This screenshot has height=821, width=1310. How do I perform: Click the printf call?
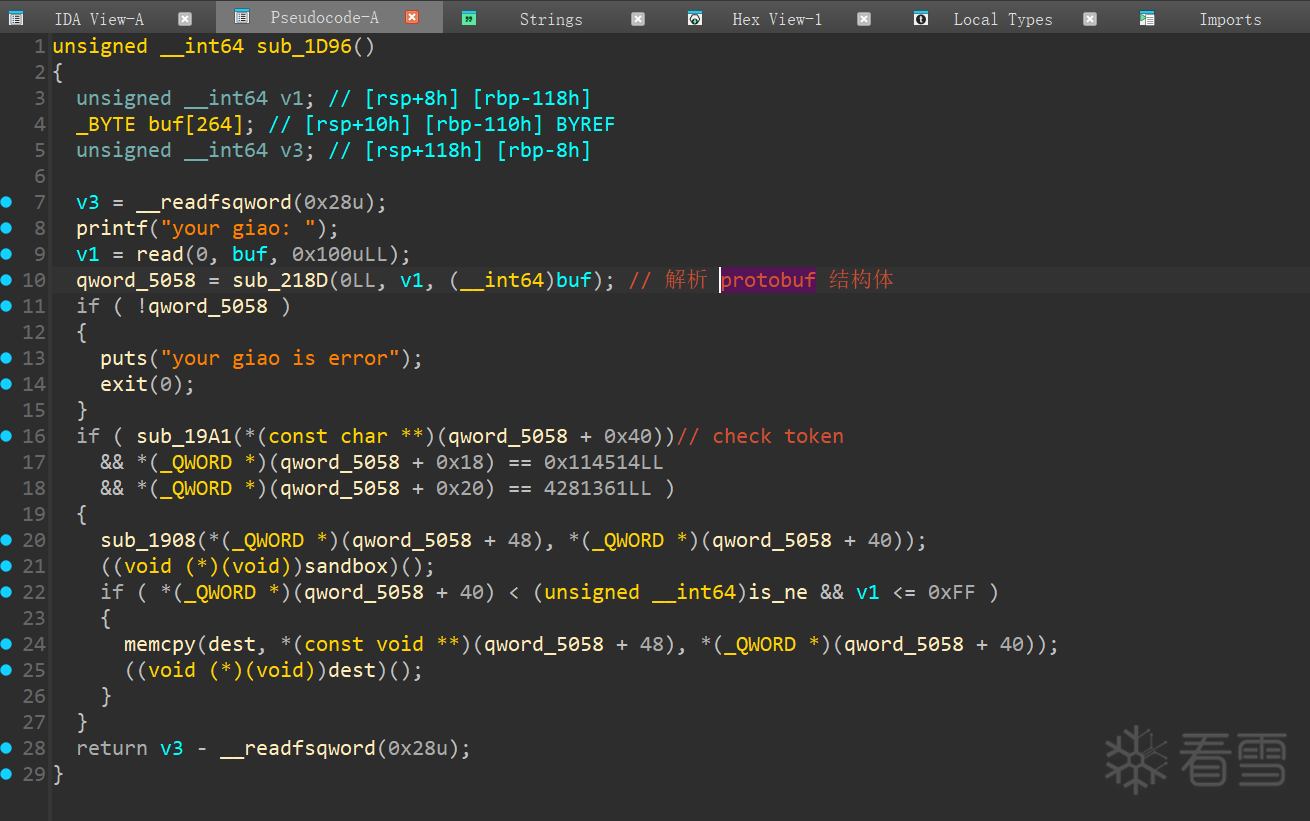point(112,228)
